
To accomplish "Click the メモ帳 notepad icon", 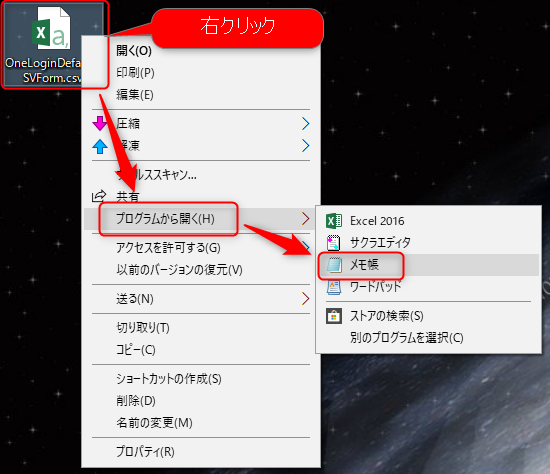I will [334, 265].
